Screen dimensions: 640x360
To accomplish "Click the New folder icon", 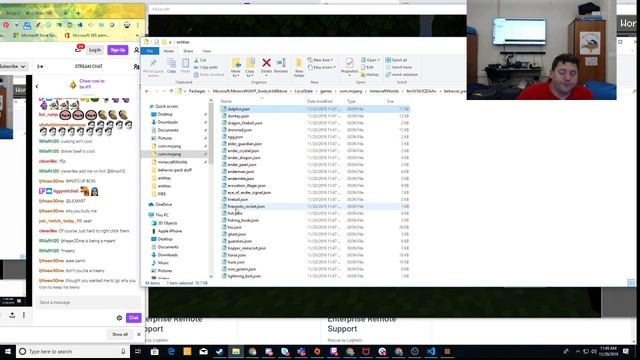I will pos(299,63).
